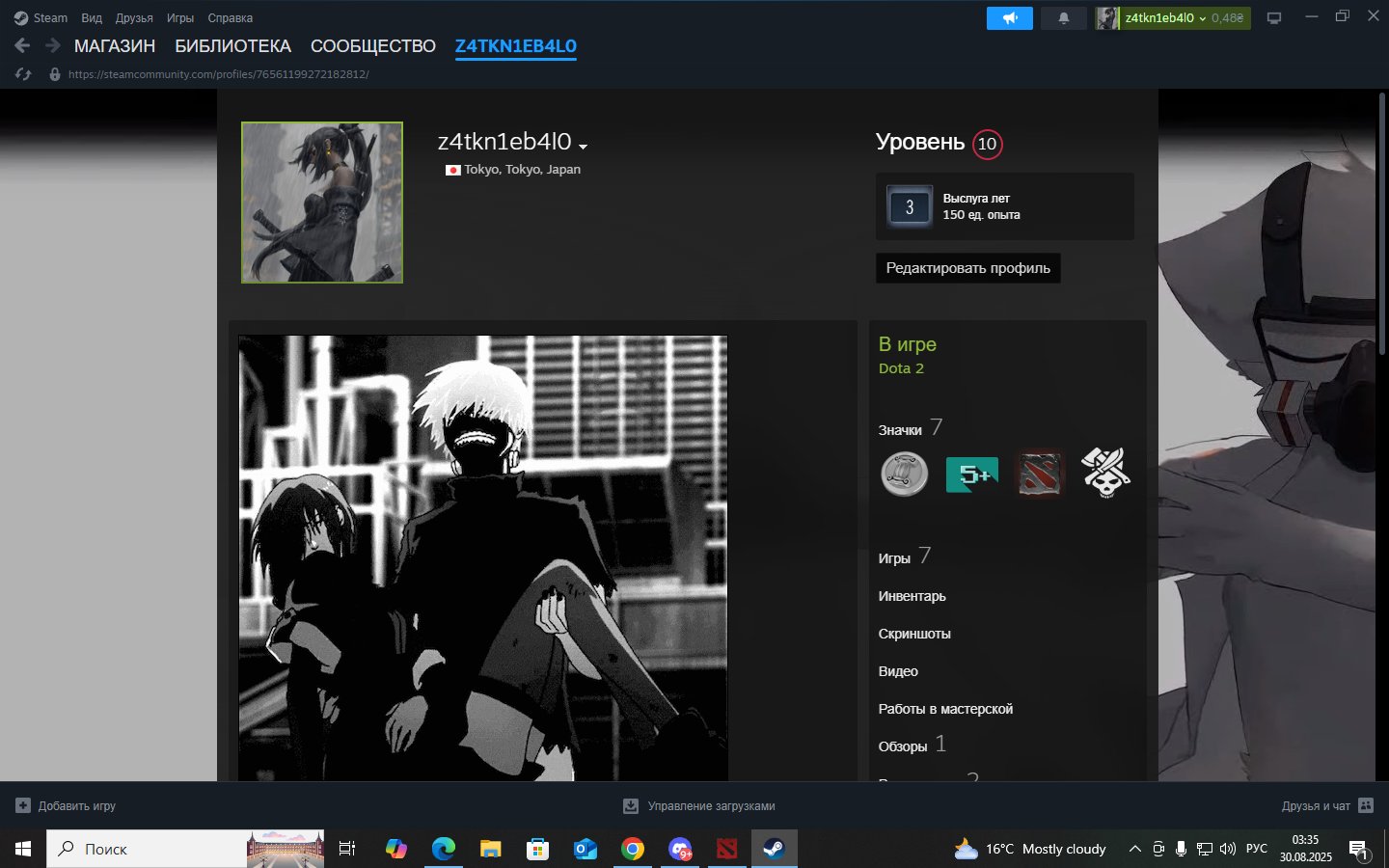
Task: Select the 5+ game collector badge
Action: [971, 474]
